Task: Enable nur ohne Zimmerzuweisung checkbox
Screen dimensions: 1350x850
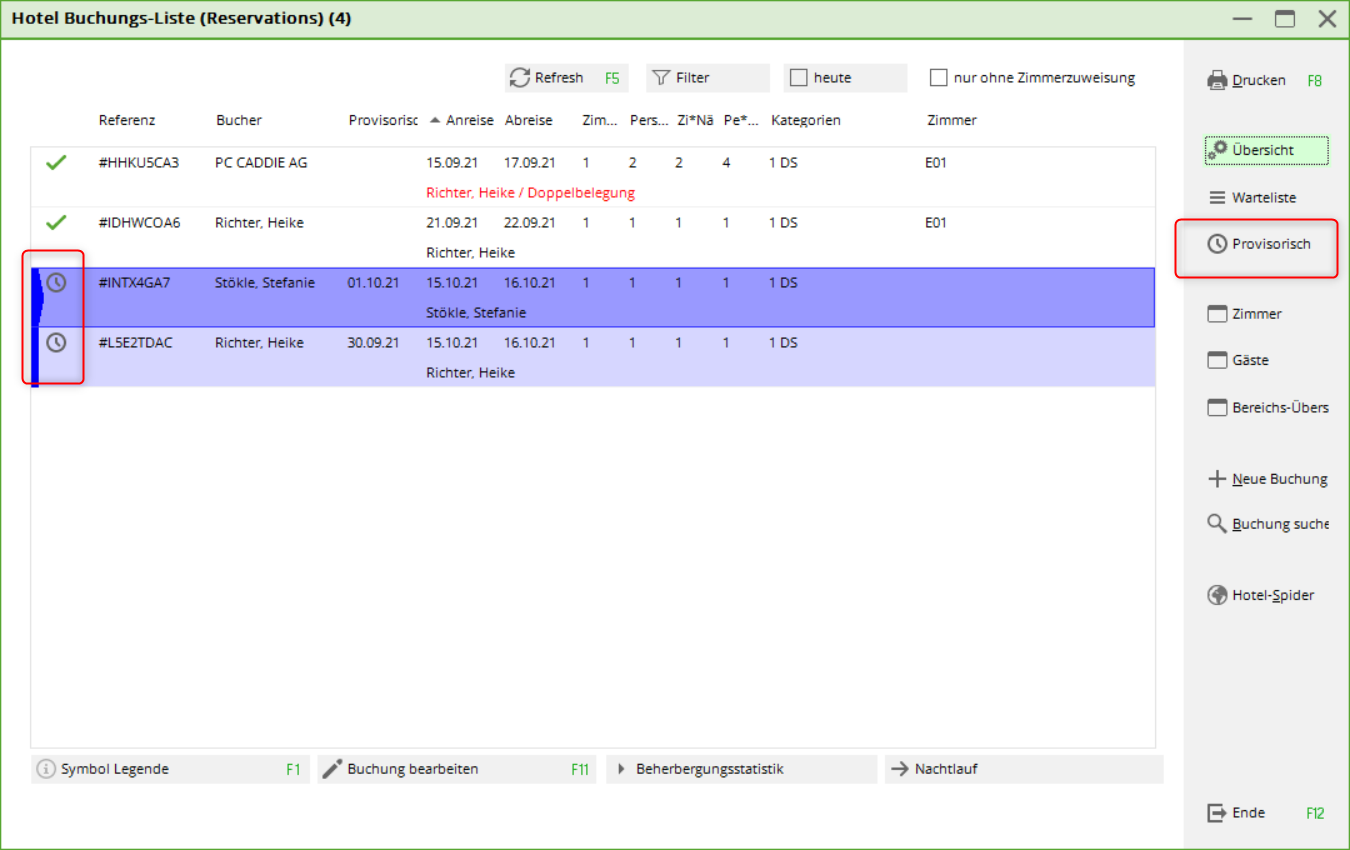Action: 938,78
